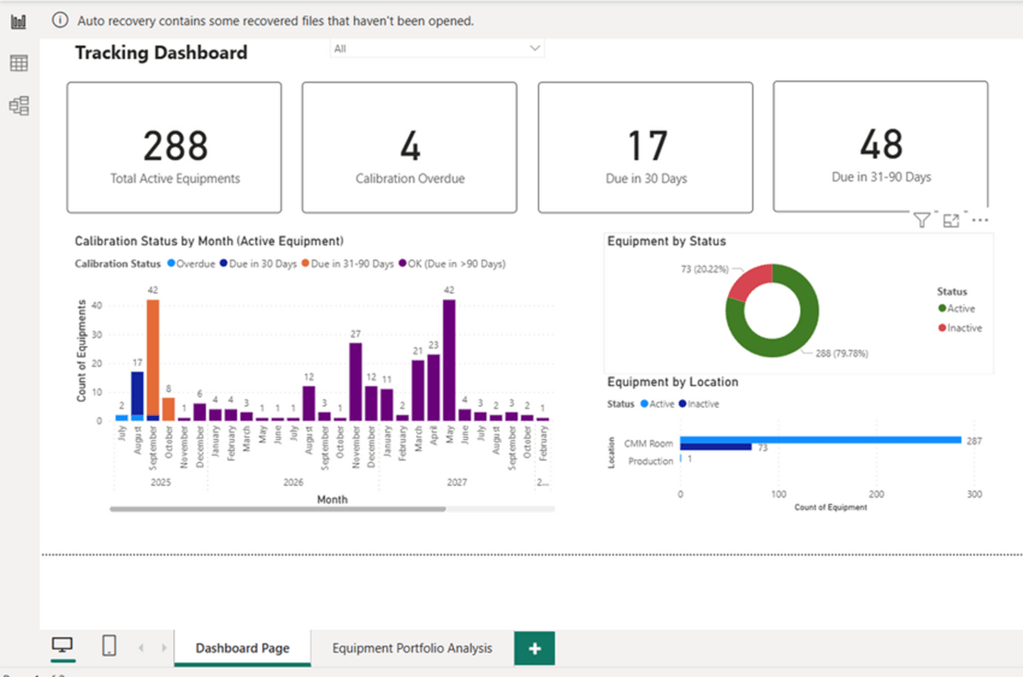Switch to mobile layout icon
The width and height of the screenshot is (1023, 677).
109,647
